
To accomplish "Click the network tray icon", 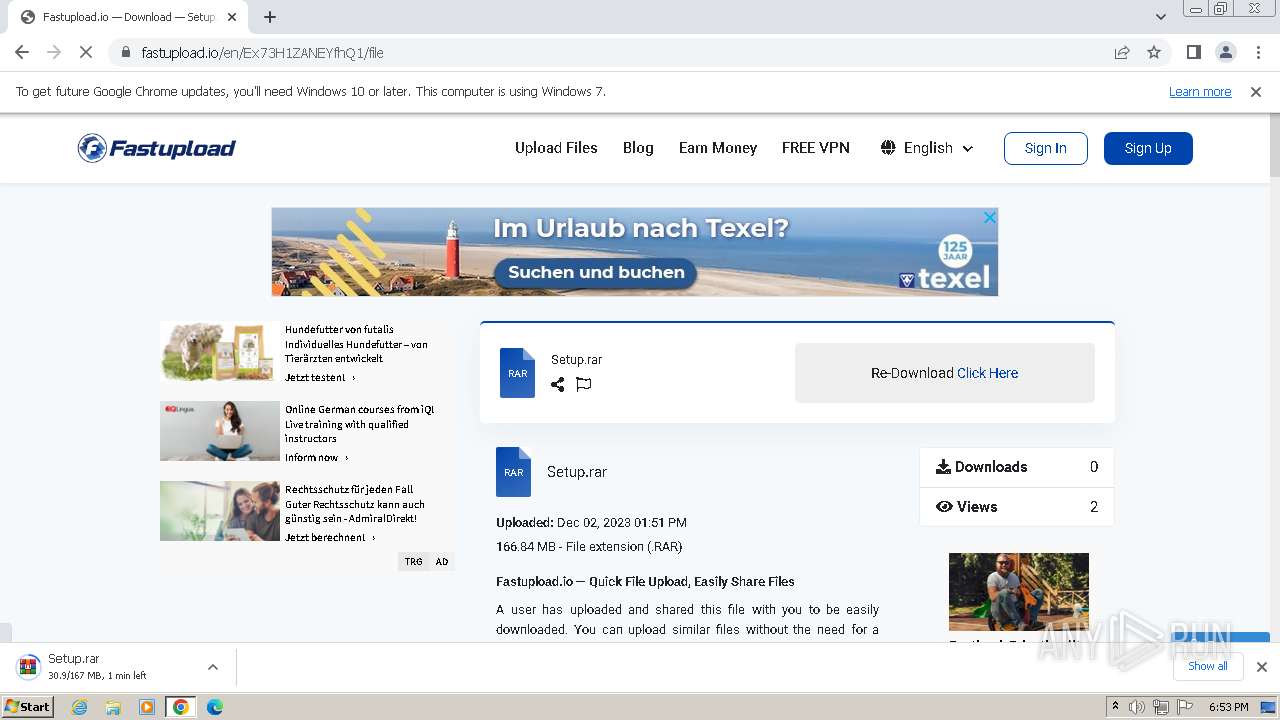I will [x=1161, y=707].
